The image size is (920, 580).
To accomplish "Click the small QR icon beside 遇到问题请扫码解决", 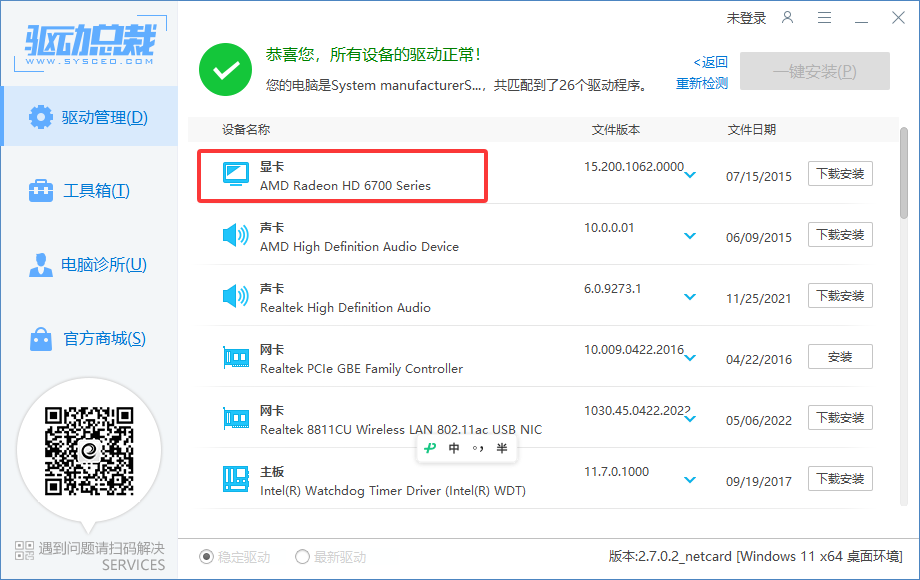I will coord(25,550).
